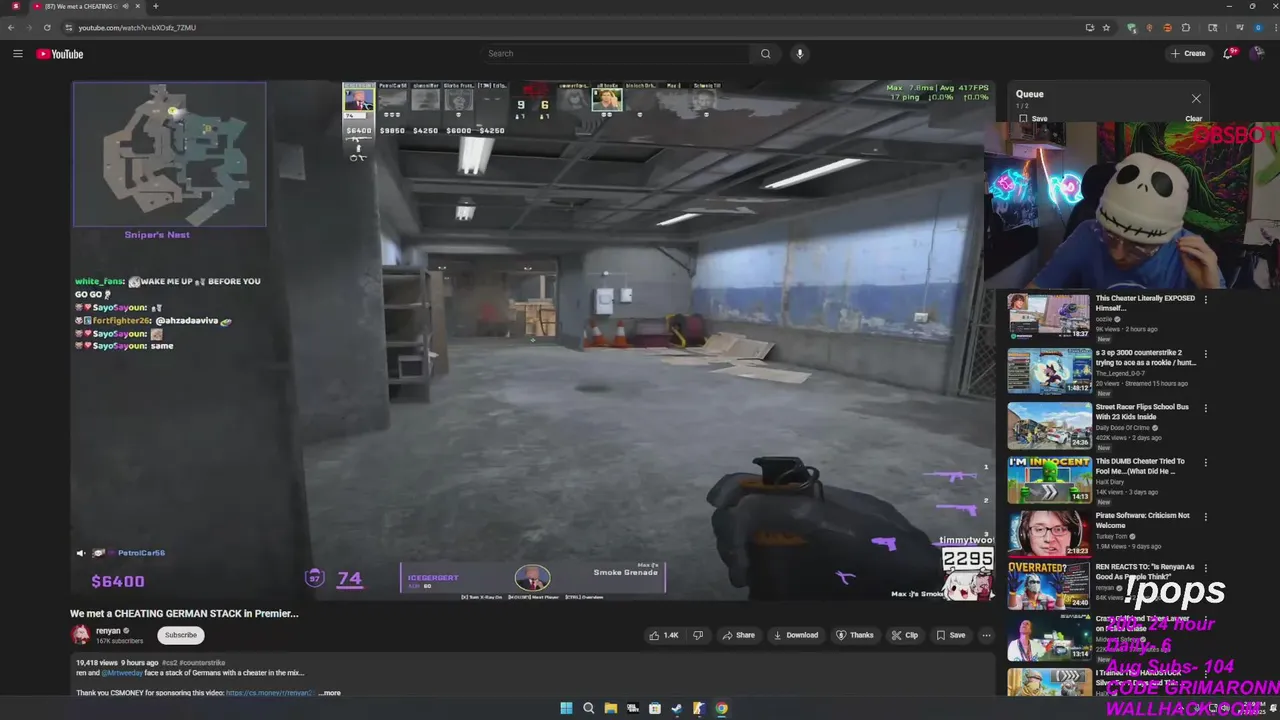Viewport: 1280px width, 720px height.
Task: Open Microsoft Store from taskbar
Action: click(x=655, y=709)
